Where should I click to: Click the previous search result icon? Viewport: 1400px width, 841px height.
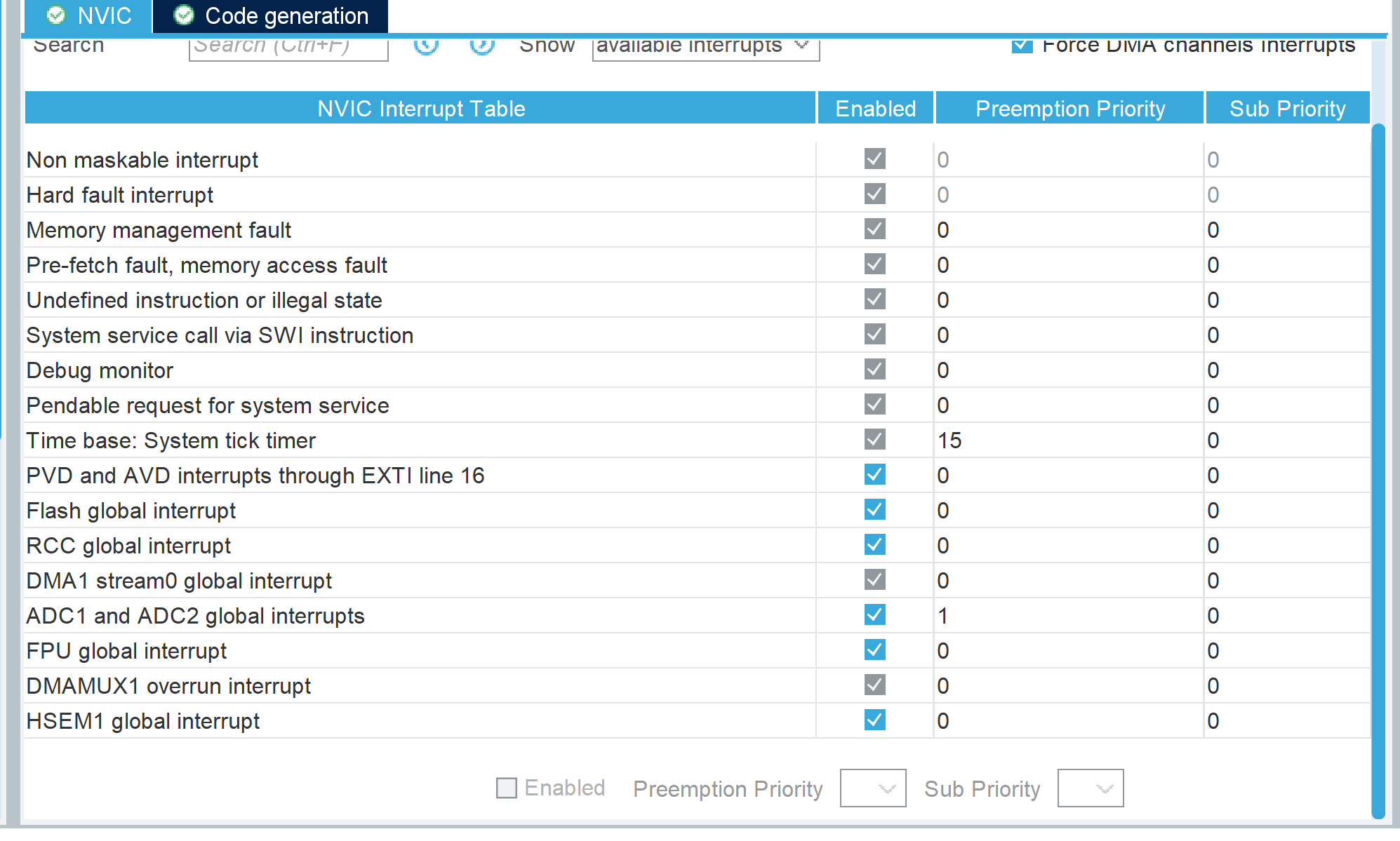click(426, 46)
